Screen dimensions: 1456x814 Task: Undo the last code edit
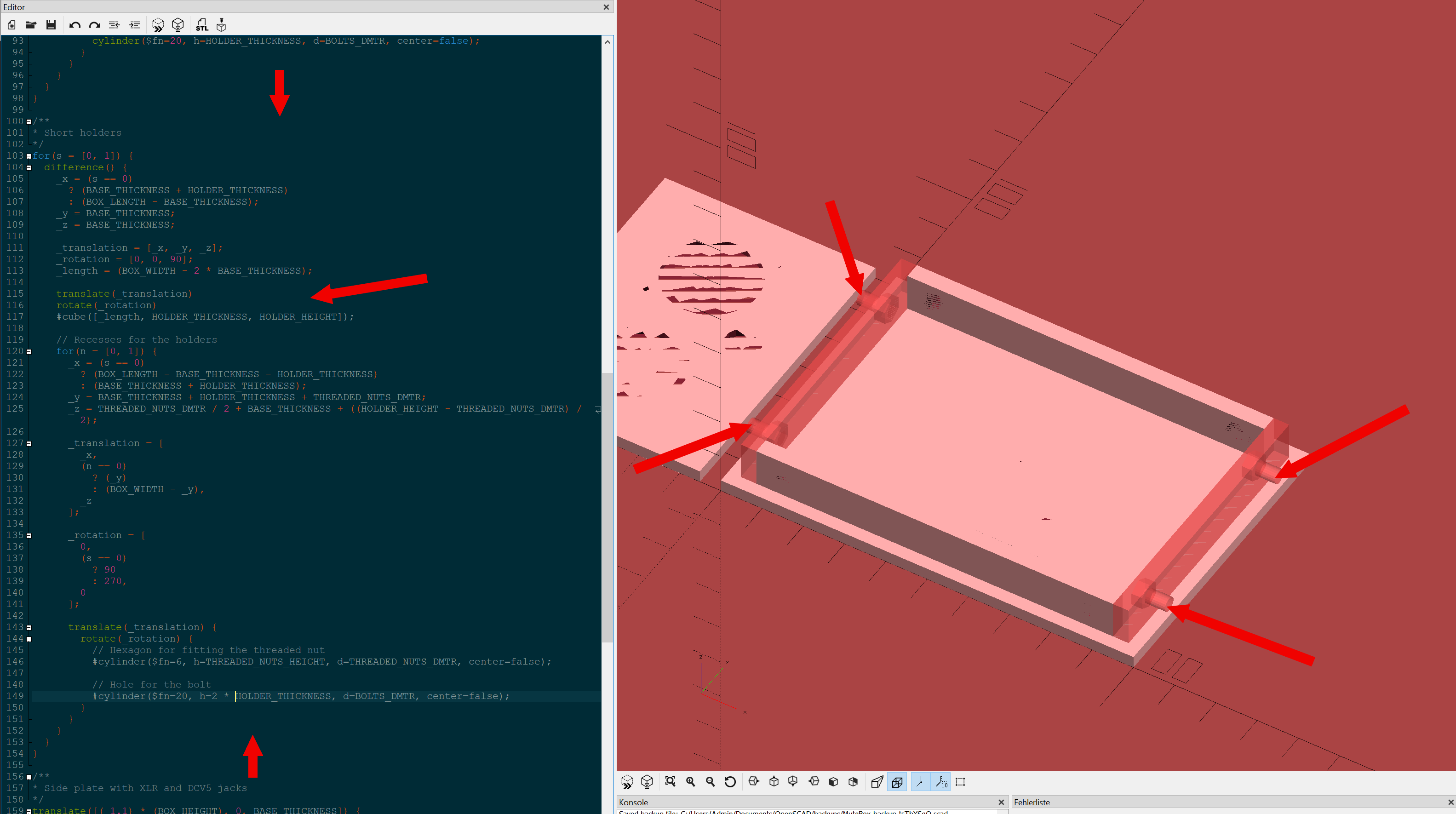pyautogui.click(x=74, y=25)
